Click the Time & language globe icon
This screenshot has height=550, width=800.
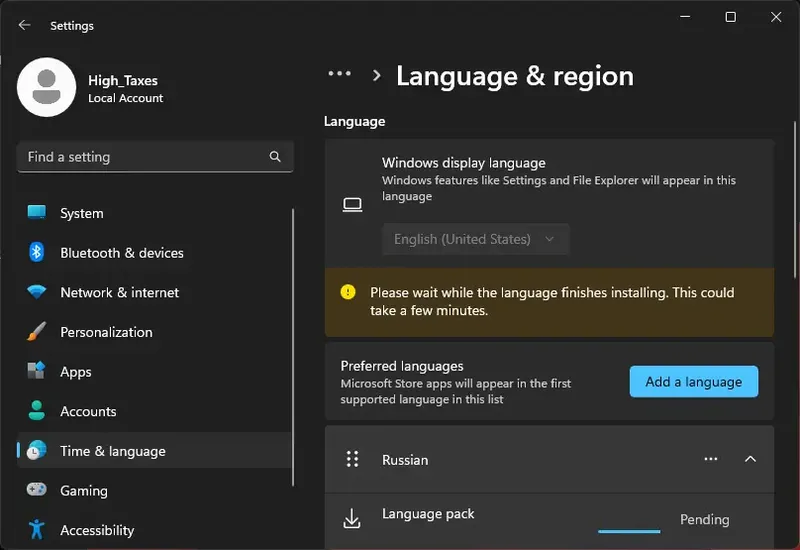pos(36,451)
